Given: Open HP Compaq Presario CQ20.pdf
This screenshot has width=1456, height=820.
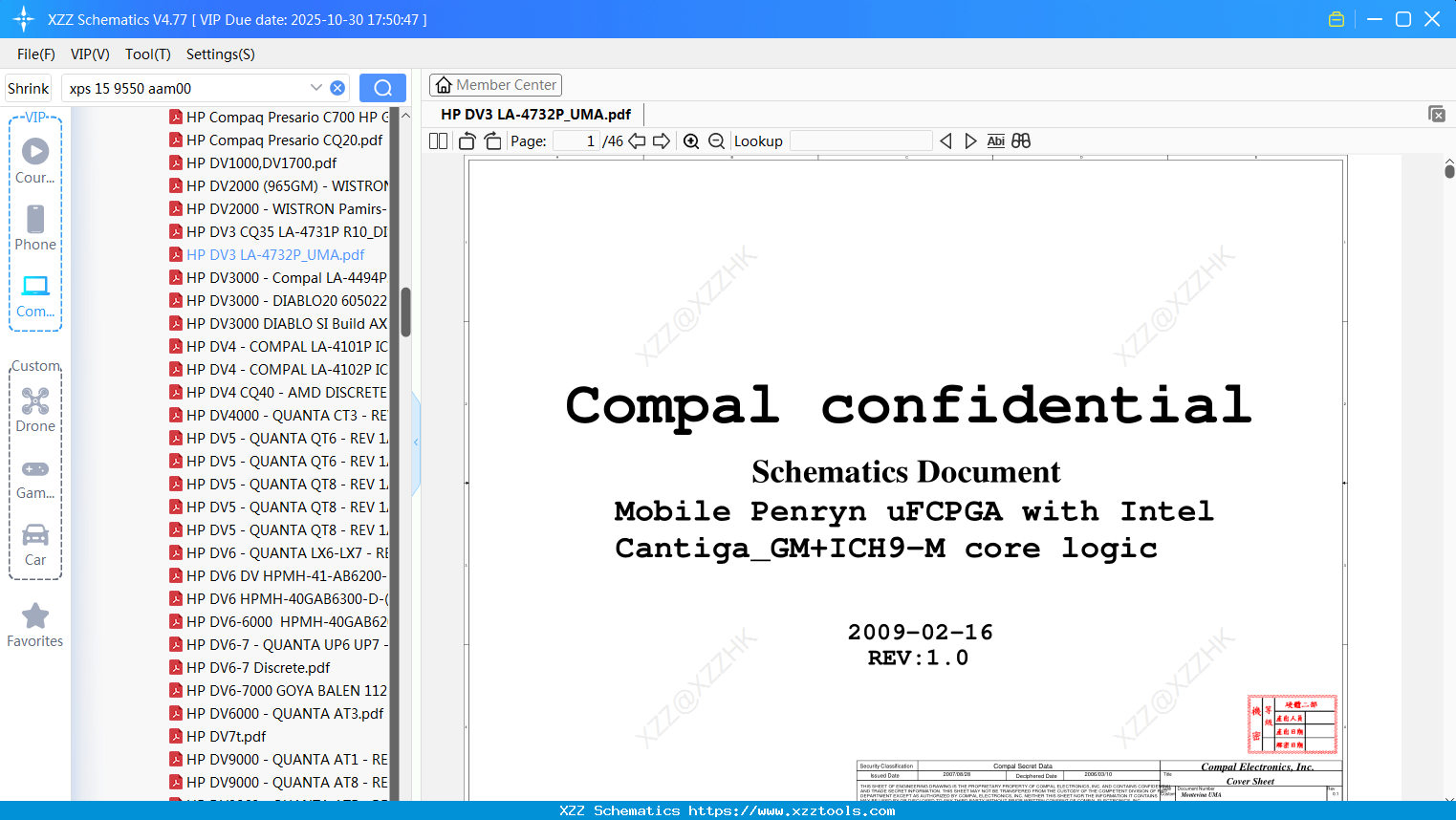Looking at the screenshot, I should [x=276, y=140].
